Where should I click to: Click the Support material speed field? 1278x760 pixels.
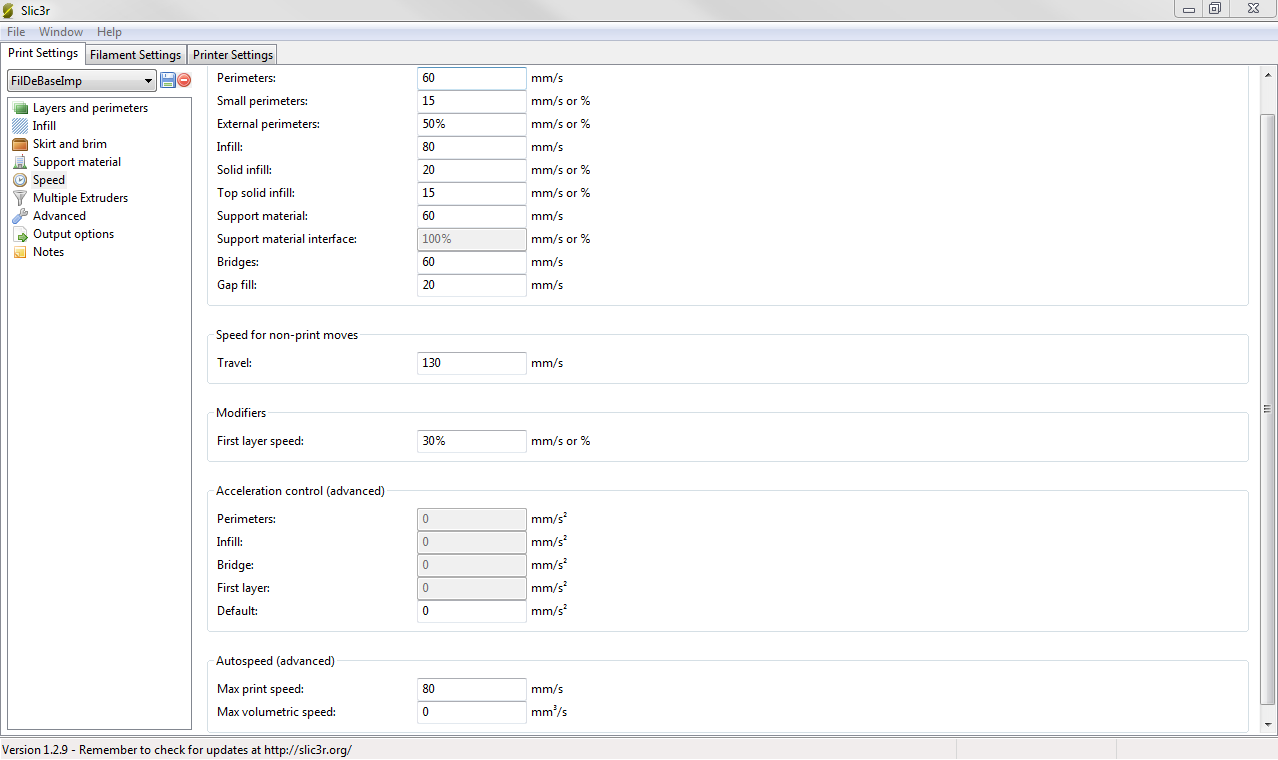472,216
